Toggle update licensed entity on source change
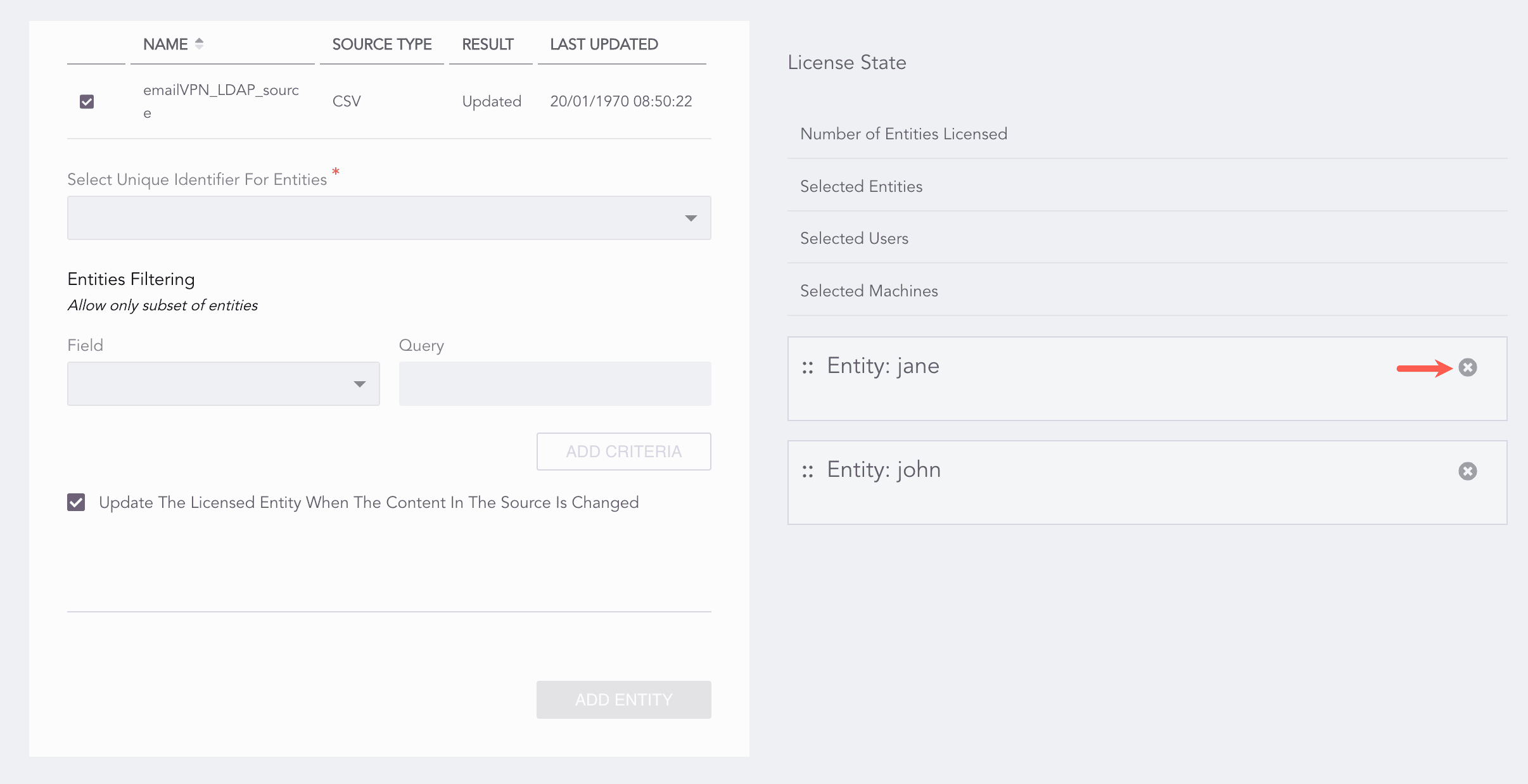The width and height of the screenshot is (1528, 784). coord(76,502)
